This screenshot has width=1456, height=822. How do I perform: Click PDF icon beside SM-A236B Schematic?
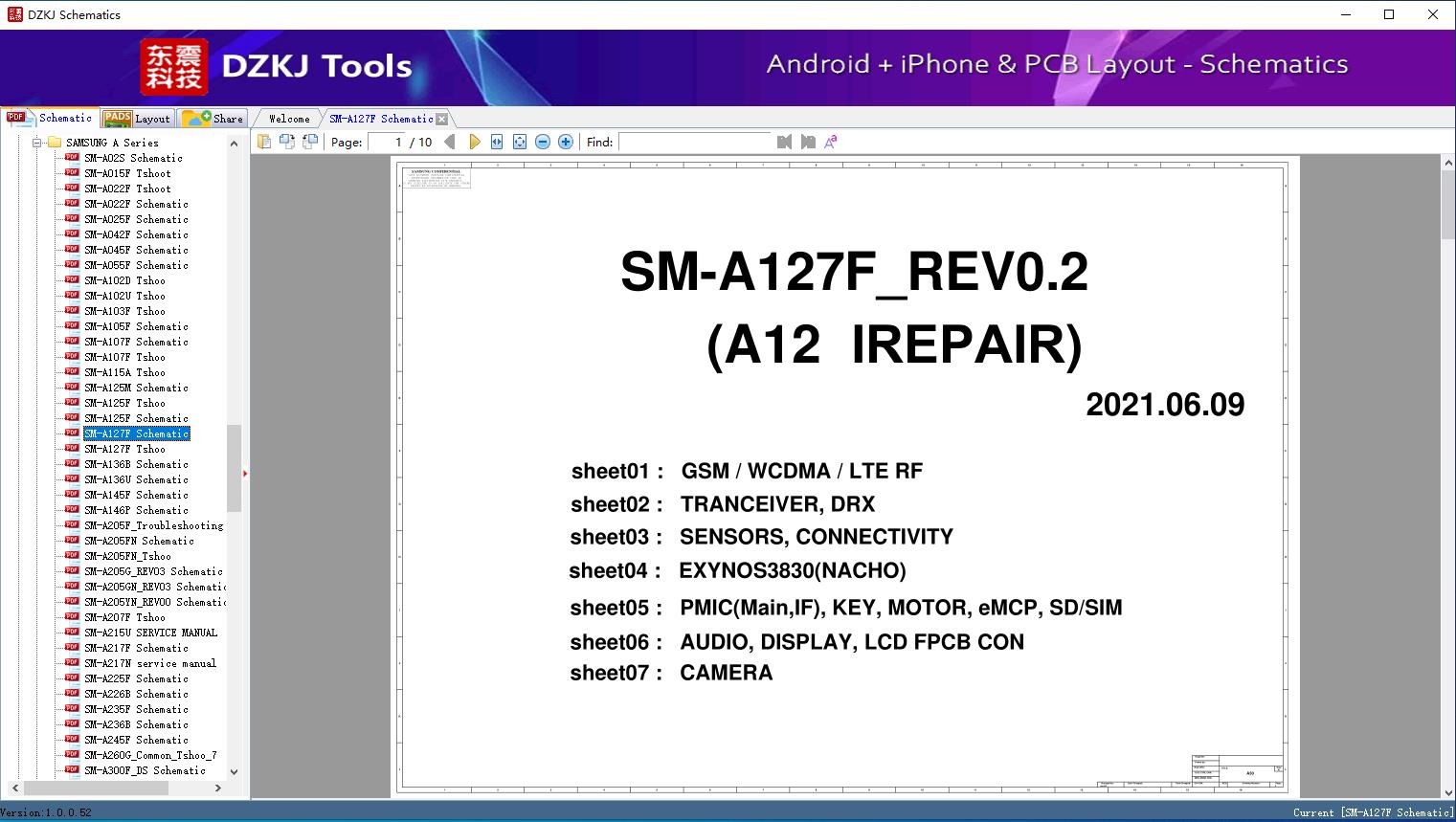point(72,724)
